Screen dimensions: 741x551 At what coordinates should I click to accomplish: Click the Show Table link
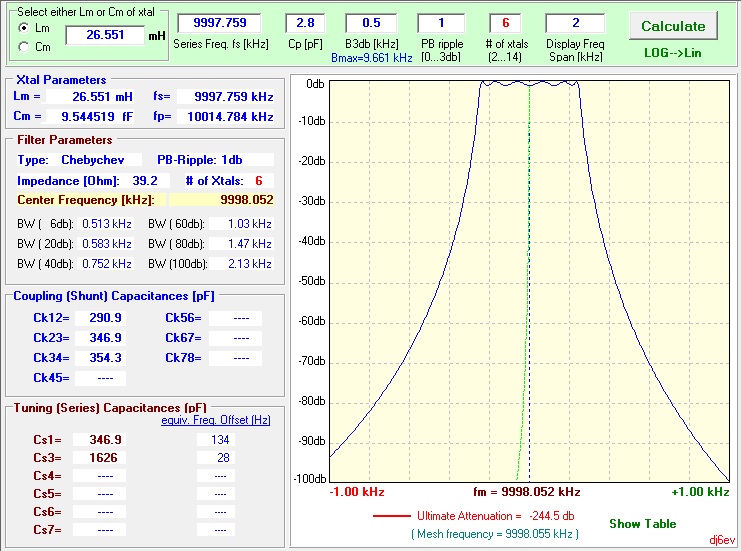(642, 523)
